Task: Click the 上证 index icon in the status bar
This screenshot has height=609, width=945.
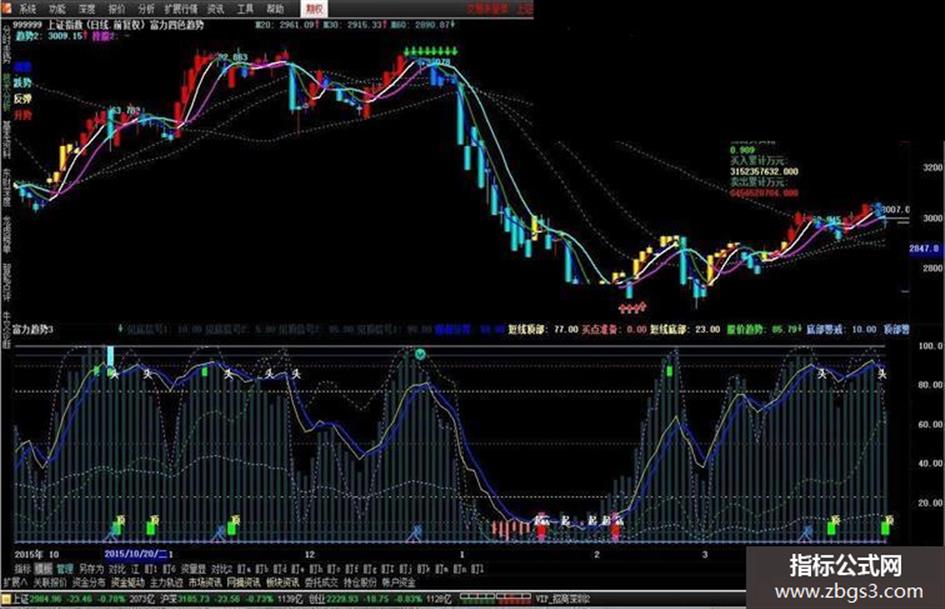Action: coord(7,599)
